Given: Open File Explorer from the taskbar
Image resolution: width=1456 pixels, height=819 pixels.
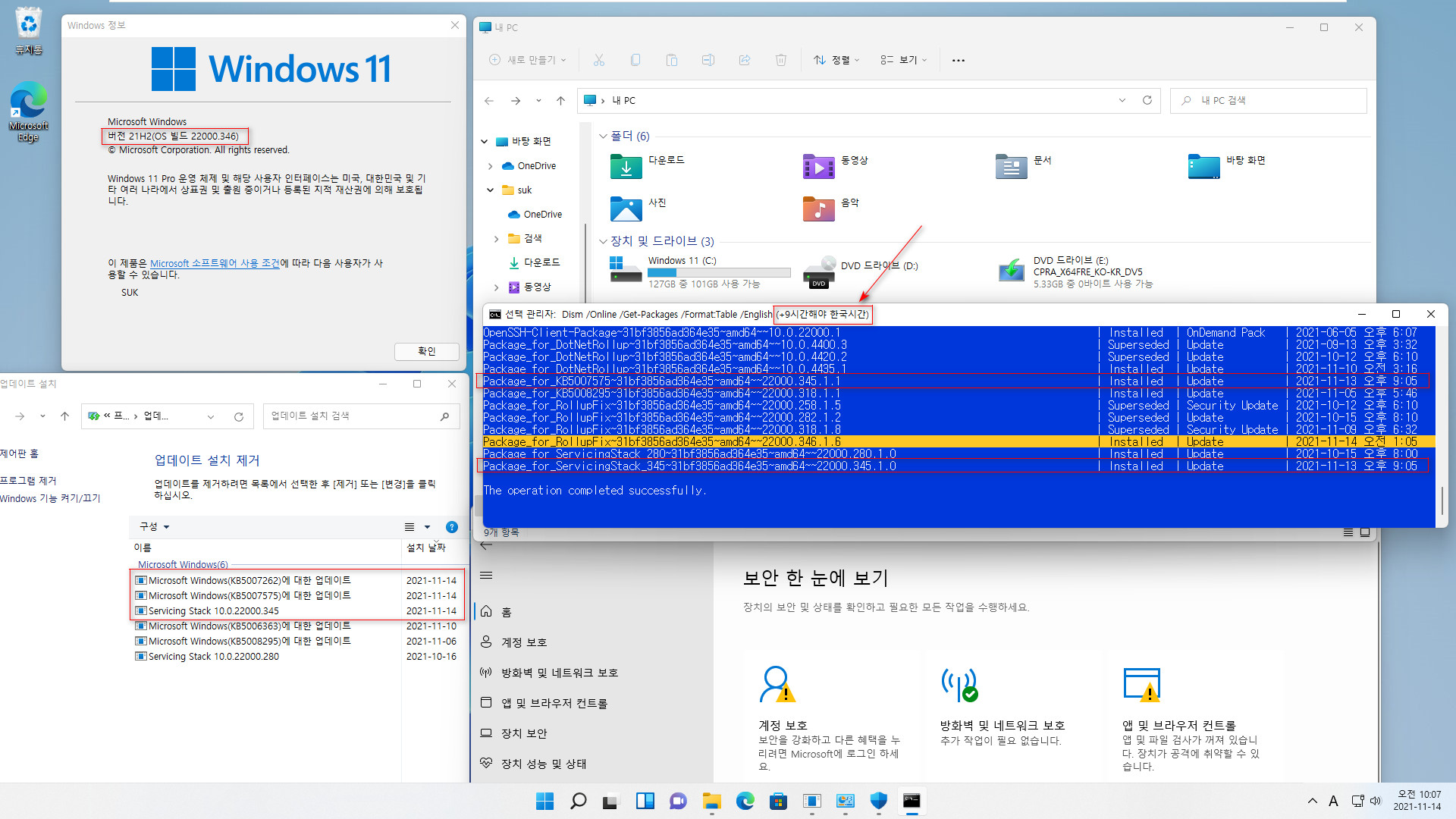Looking at the screenshot, I should (711, 801).
